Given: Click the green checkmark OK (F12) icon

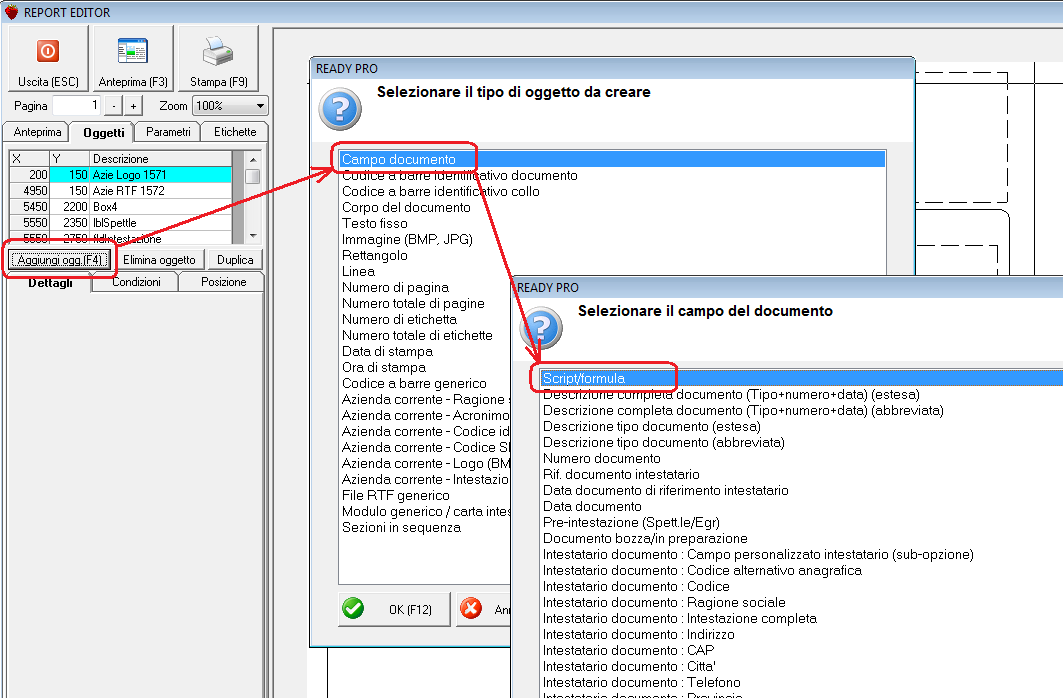Looking at the screenshot, I should (x=353, y=609).
